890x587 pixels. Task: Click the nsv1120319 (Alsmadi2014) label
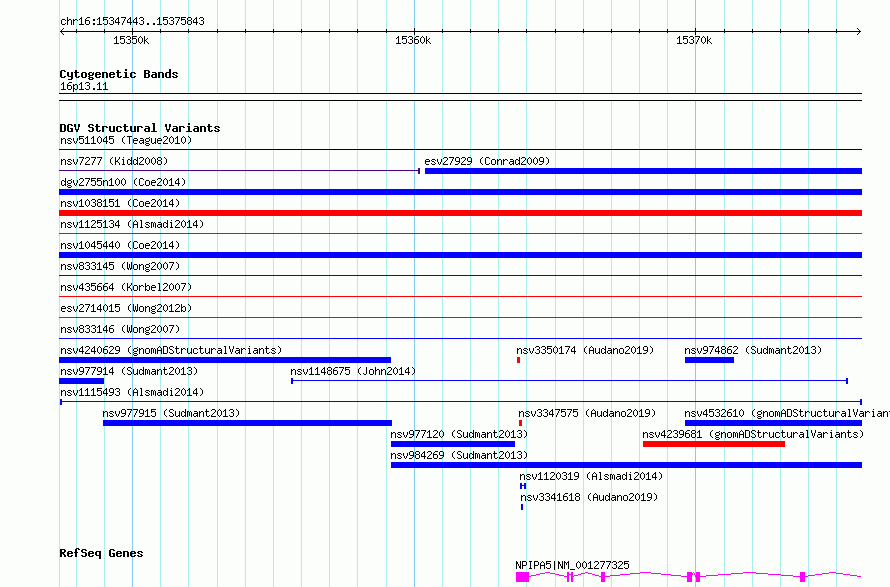coord(591,476)
